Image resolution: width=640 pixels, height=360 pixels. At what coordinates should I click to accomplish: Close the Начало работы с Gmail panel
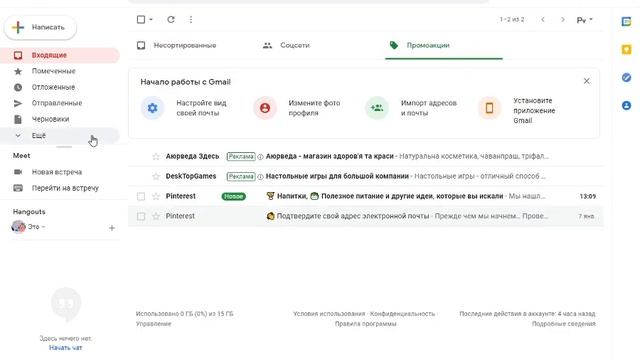587,81
